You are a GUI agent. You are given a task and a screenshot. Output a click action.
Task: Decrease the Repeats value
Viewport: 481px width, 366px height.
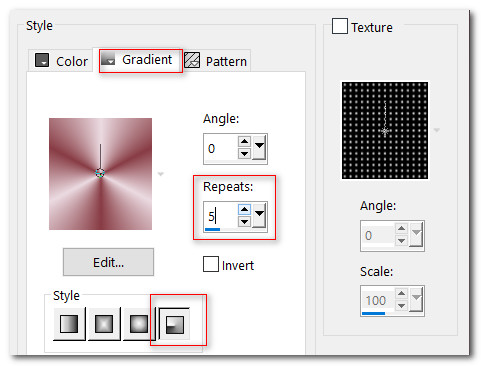point(244,222)
